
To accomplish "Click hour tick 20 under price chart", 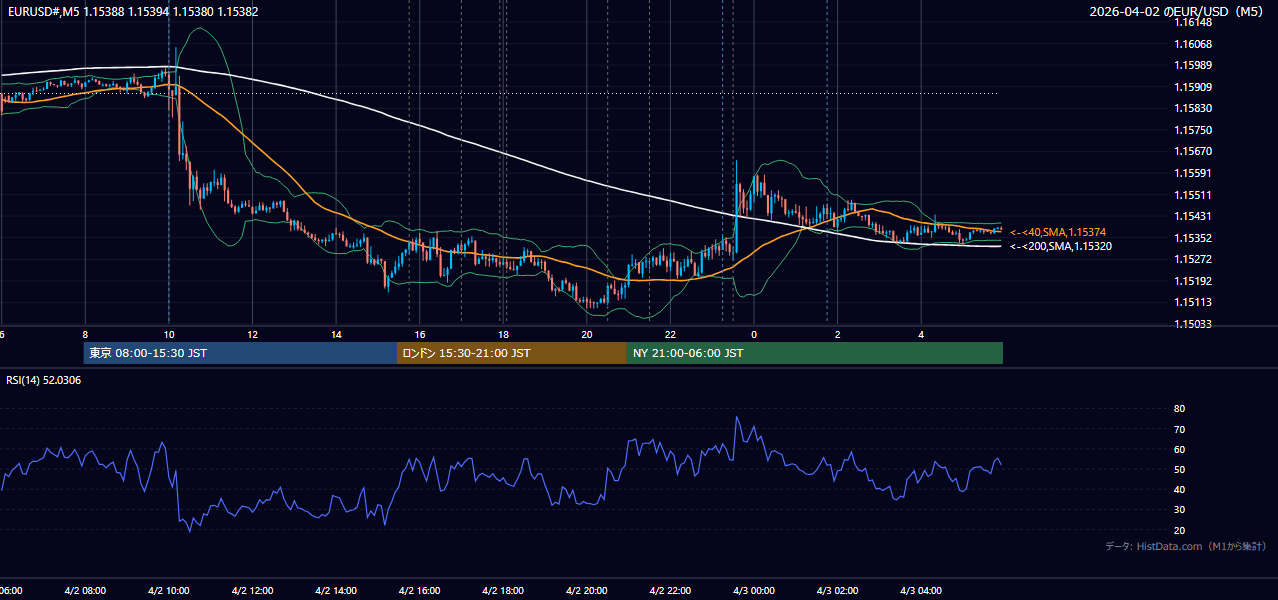I will [x=587, y=335].
